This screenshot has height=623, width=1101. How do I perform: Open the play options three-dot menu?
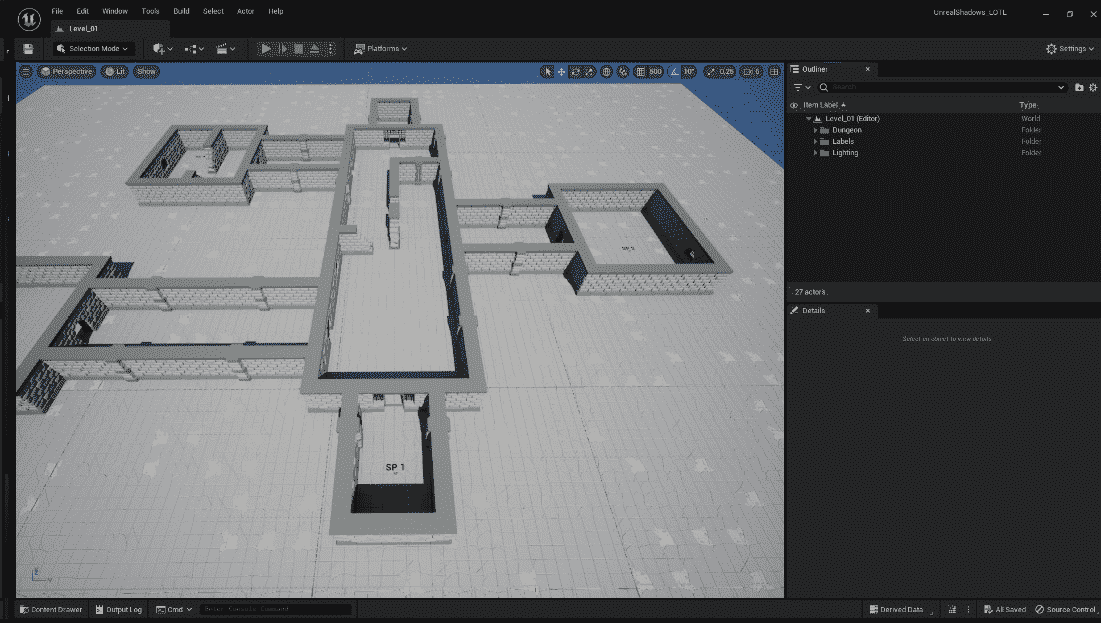click(x=331, y=48)
